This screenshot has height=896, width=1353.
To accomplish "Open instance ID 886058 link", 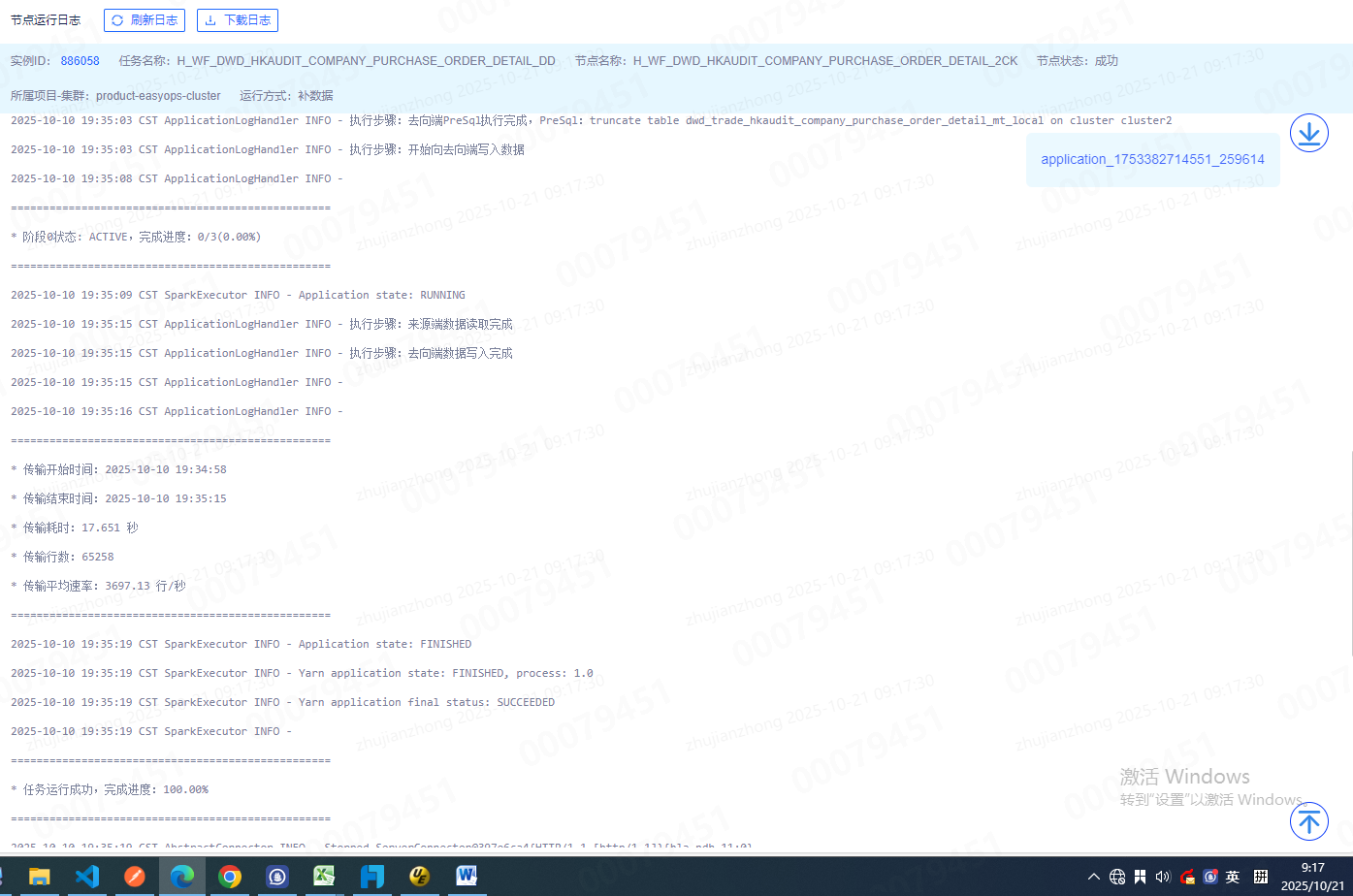I will (x=80, y=61).
